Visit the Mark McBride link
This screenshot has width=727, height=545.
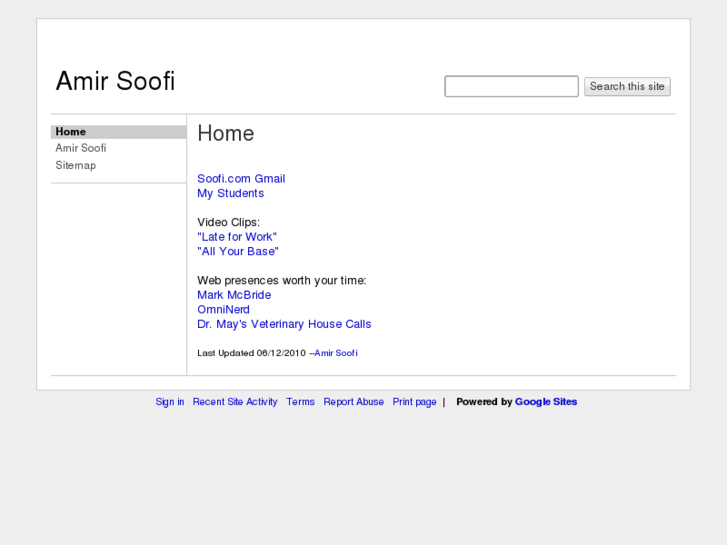[234, 295]
